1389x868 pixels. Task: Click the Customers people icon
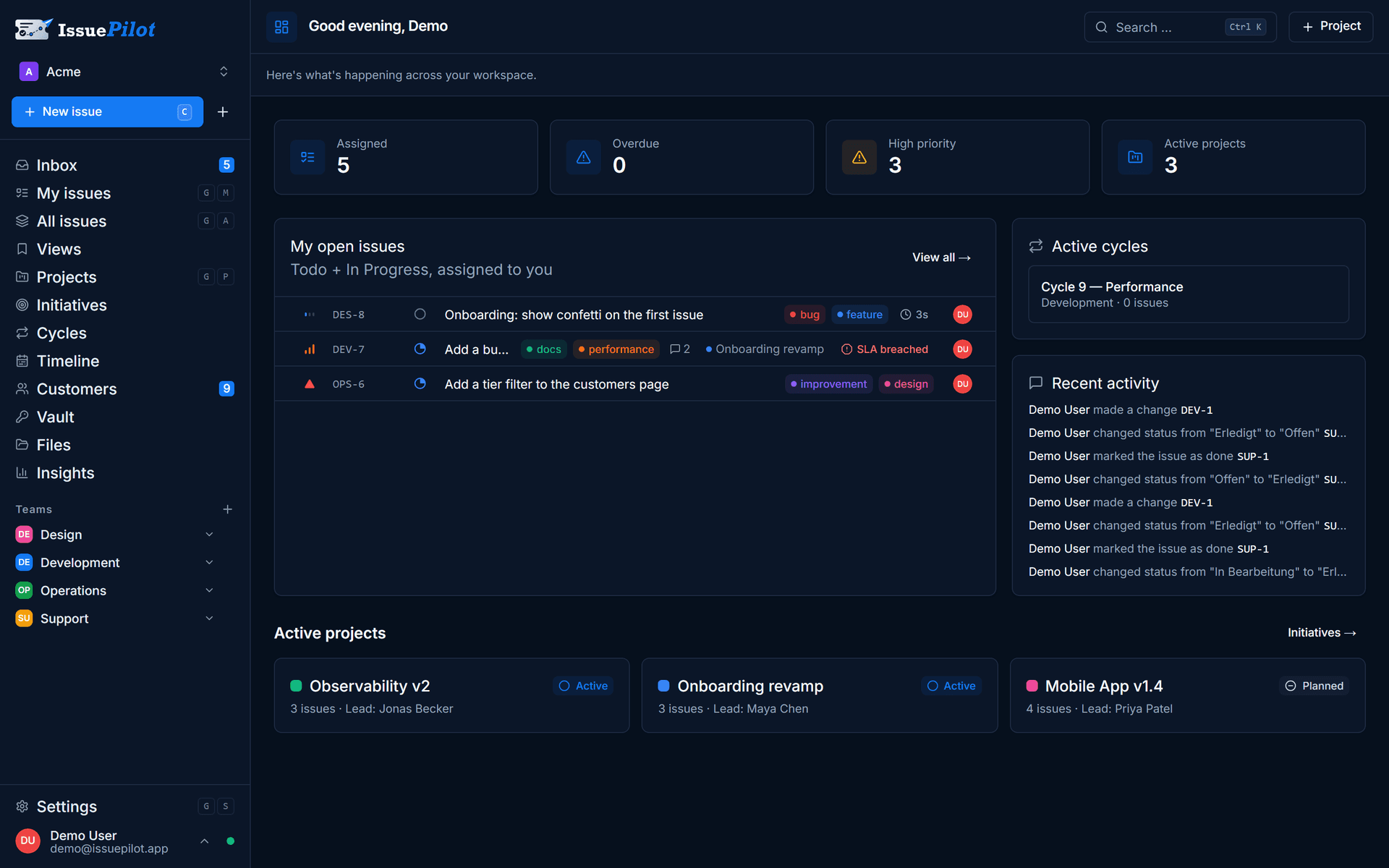coord(22,389)
